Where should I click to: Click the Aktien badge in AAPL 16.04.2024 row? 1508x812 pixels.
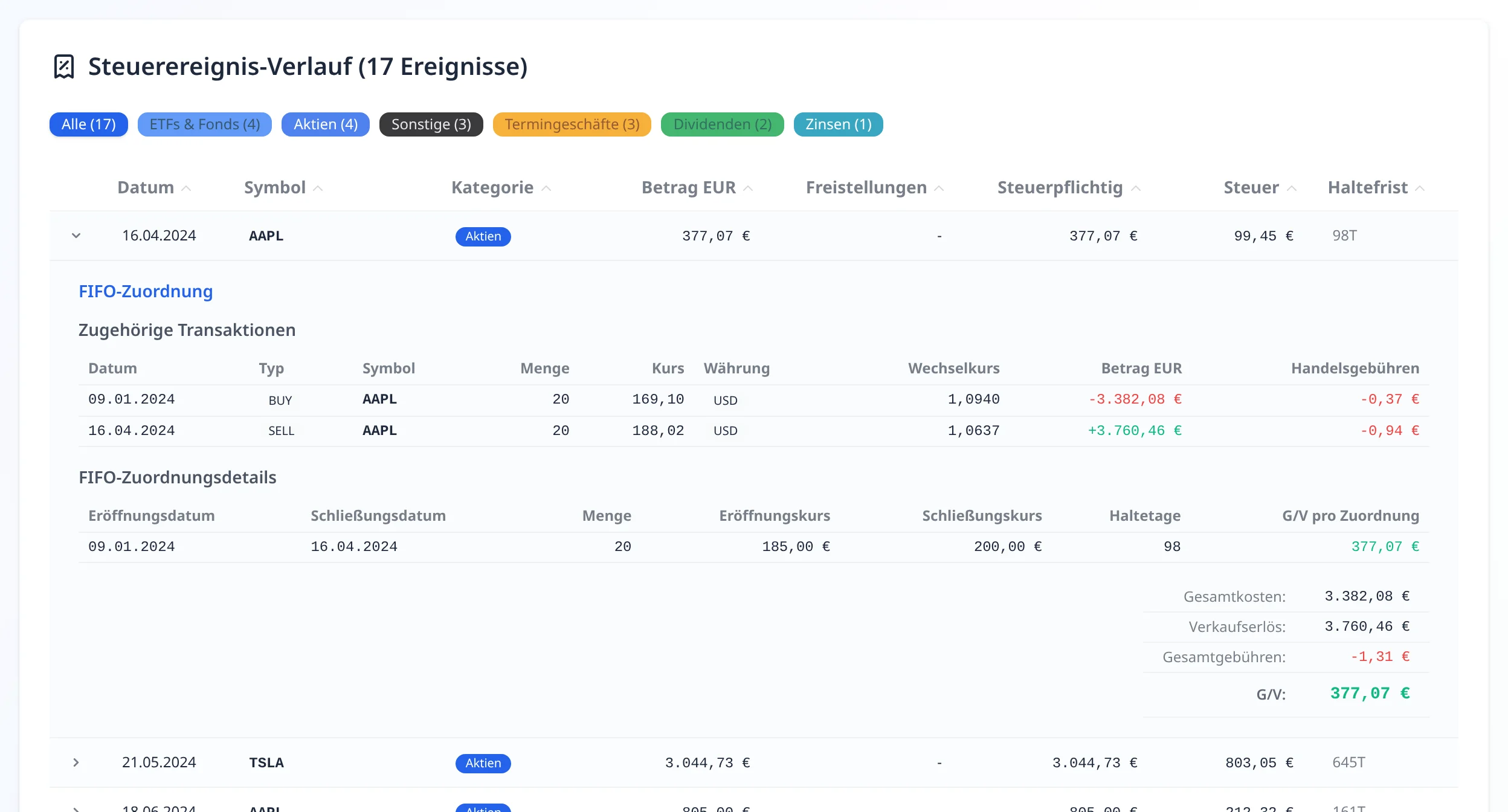pyautogui.click(x=483, y=236)
